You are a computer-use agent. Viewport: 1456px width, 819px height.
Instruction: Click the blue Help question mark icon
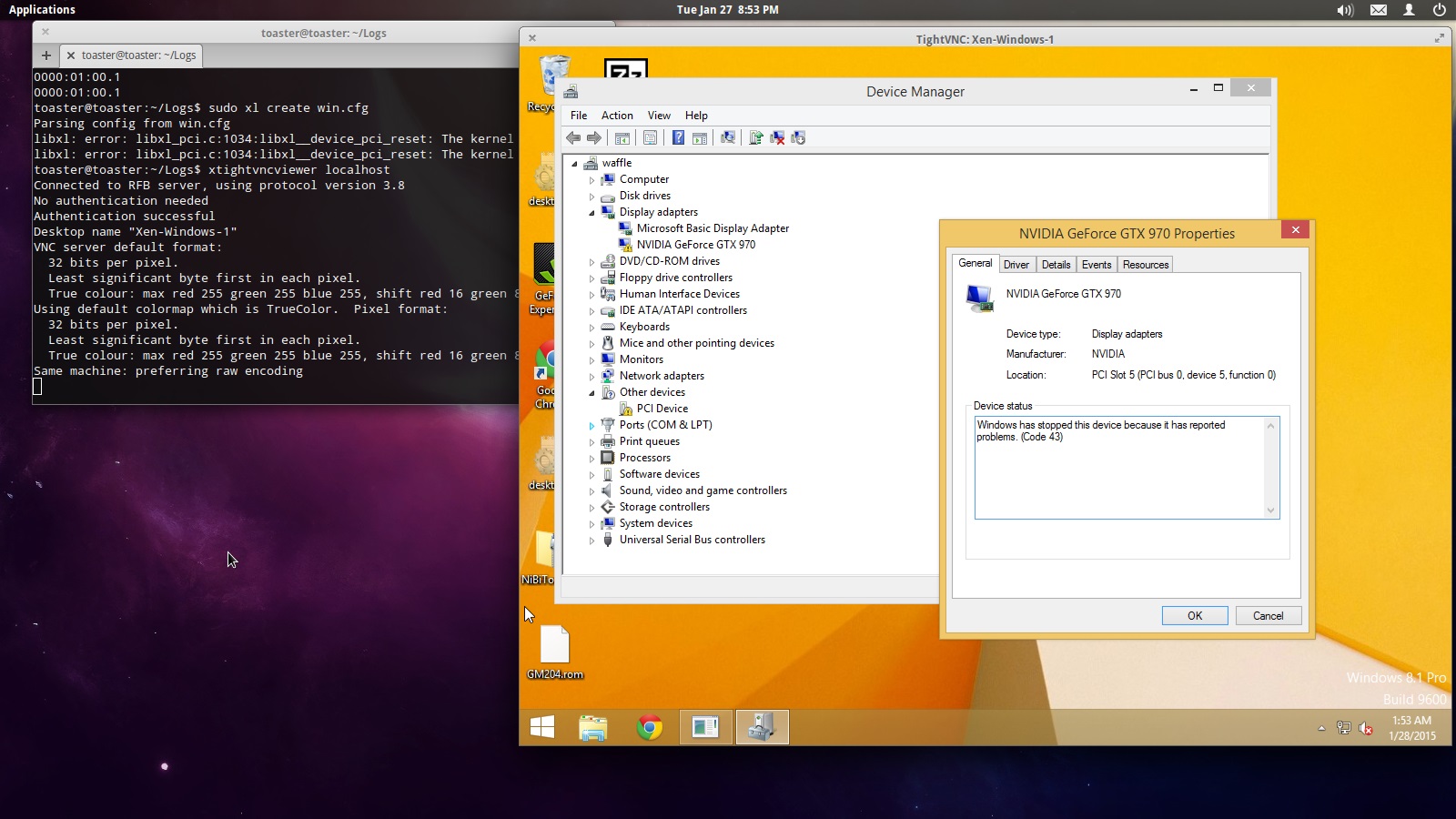[x=678, y=138]
